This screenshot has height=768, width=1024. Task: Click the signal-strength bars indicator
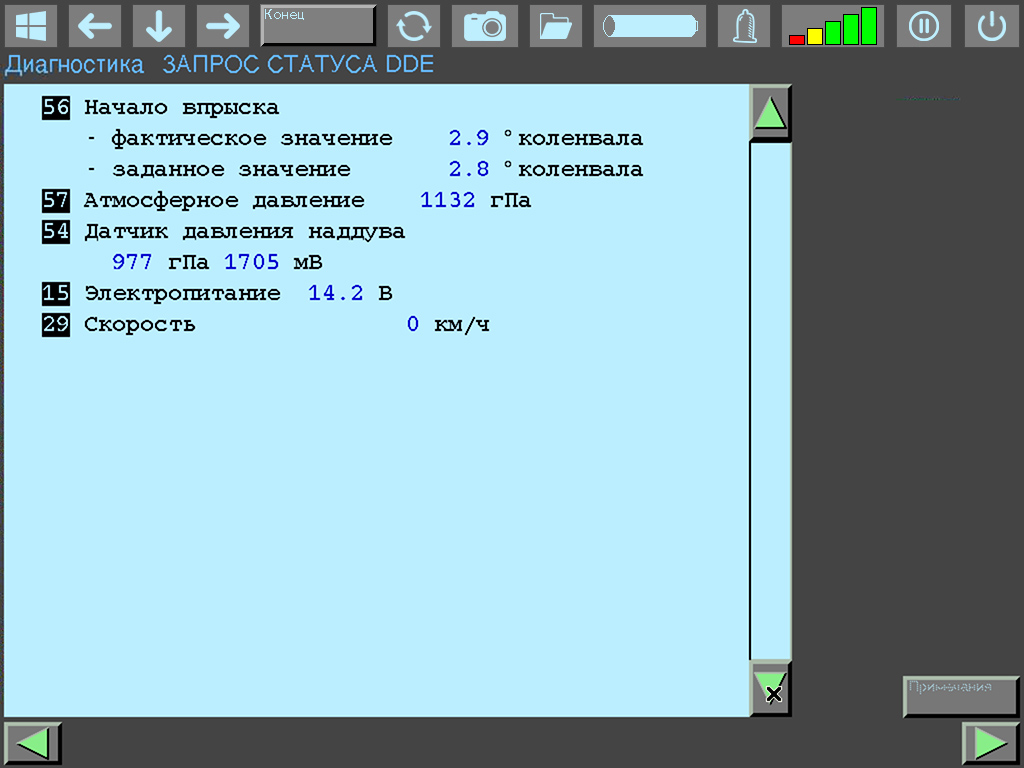pos(833,26)
